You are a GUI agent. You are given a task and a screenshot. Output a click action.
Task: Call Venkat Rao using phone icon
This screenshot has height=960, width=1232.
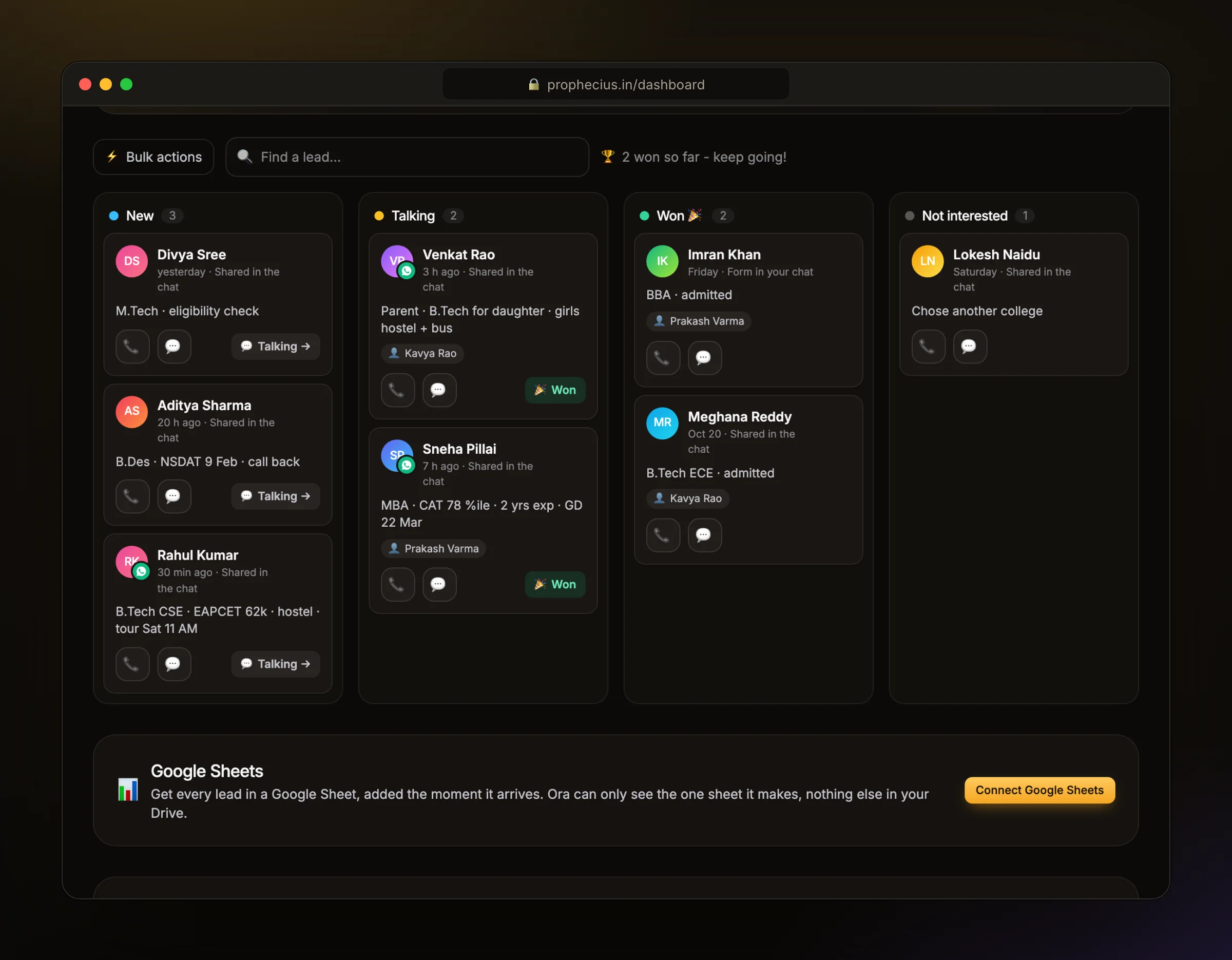click(x=398, y=390)
